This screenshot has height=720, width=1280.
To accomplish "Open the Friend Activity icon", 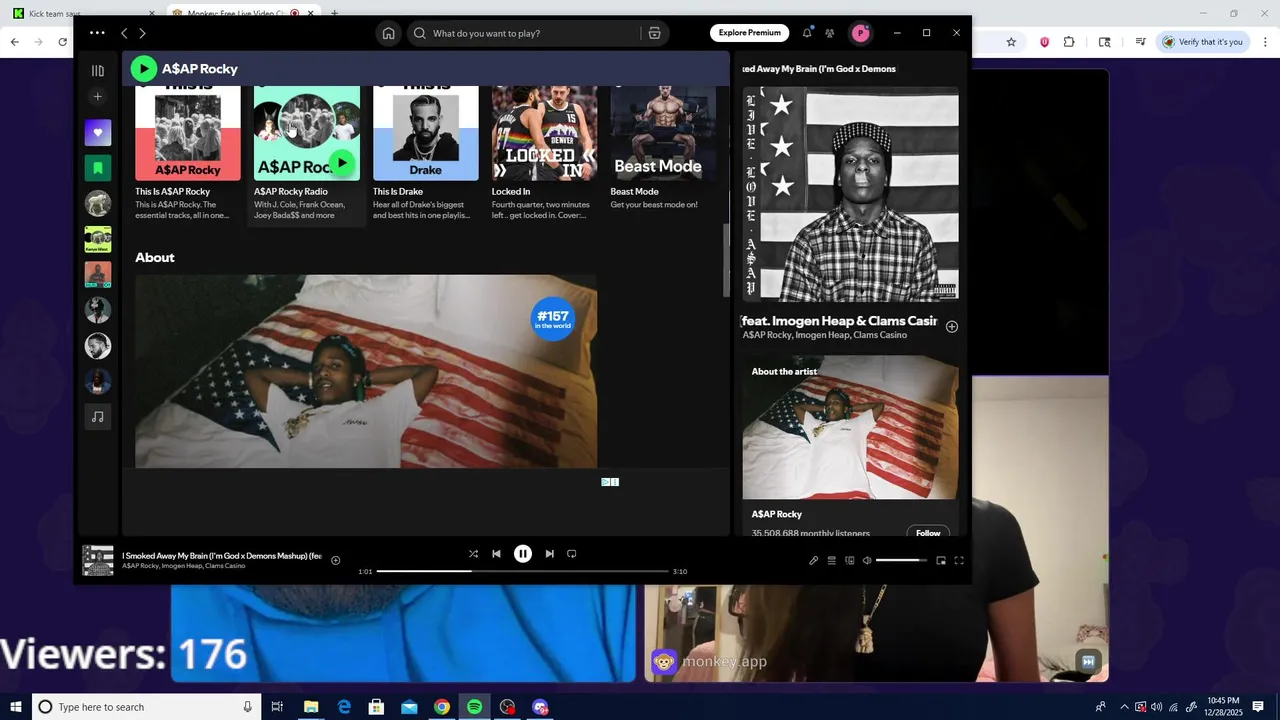I will (830, 33).
